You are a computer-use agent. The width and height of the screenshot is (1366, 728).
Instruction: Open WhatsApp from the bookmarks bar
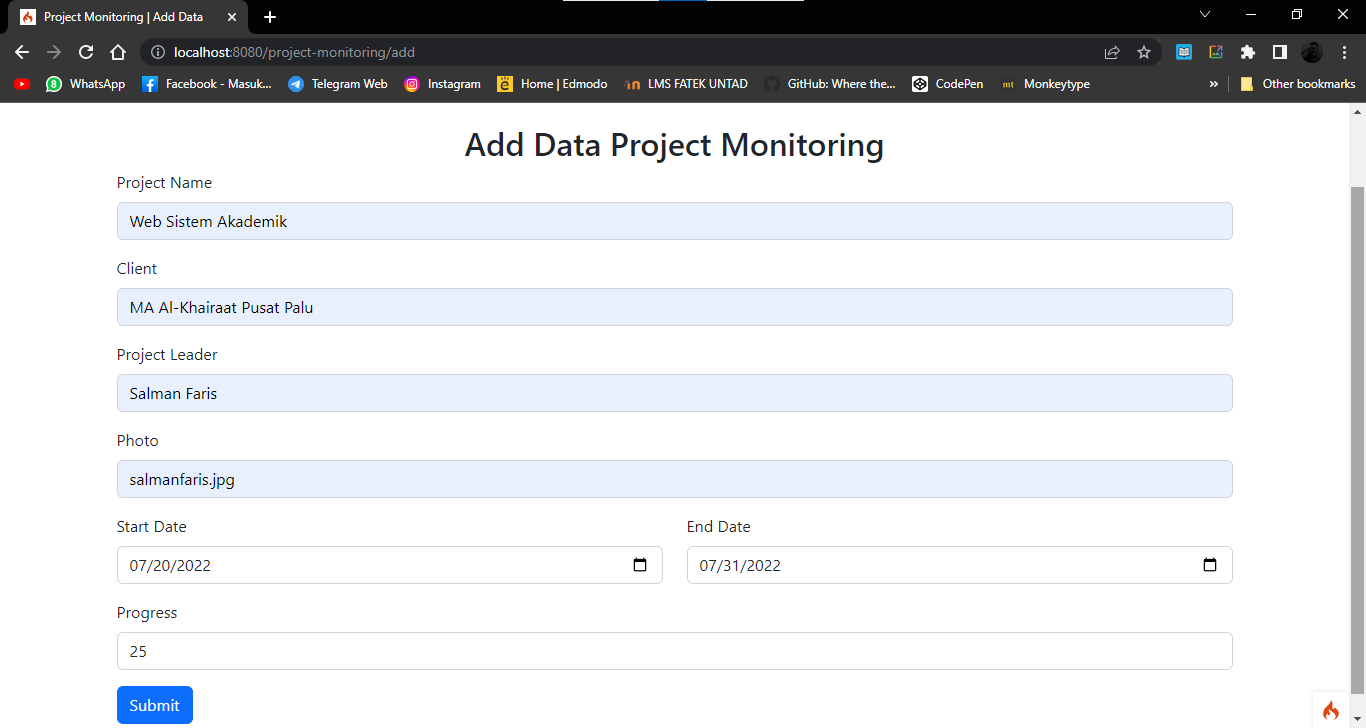pos(85,84)
